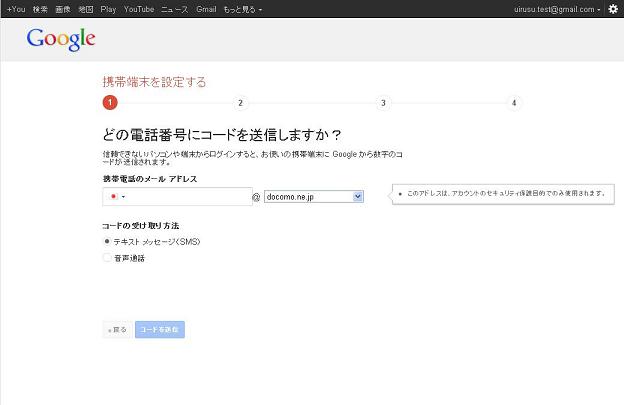Select テキスト メッセージ(SMS) radio option
The width and height of the screenshot is (624, 405).
point(107,241)
